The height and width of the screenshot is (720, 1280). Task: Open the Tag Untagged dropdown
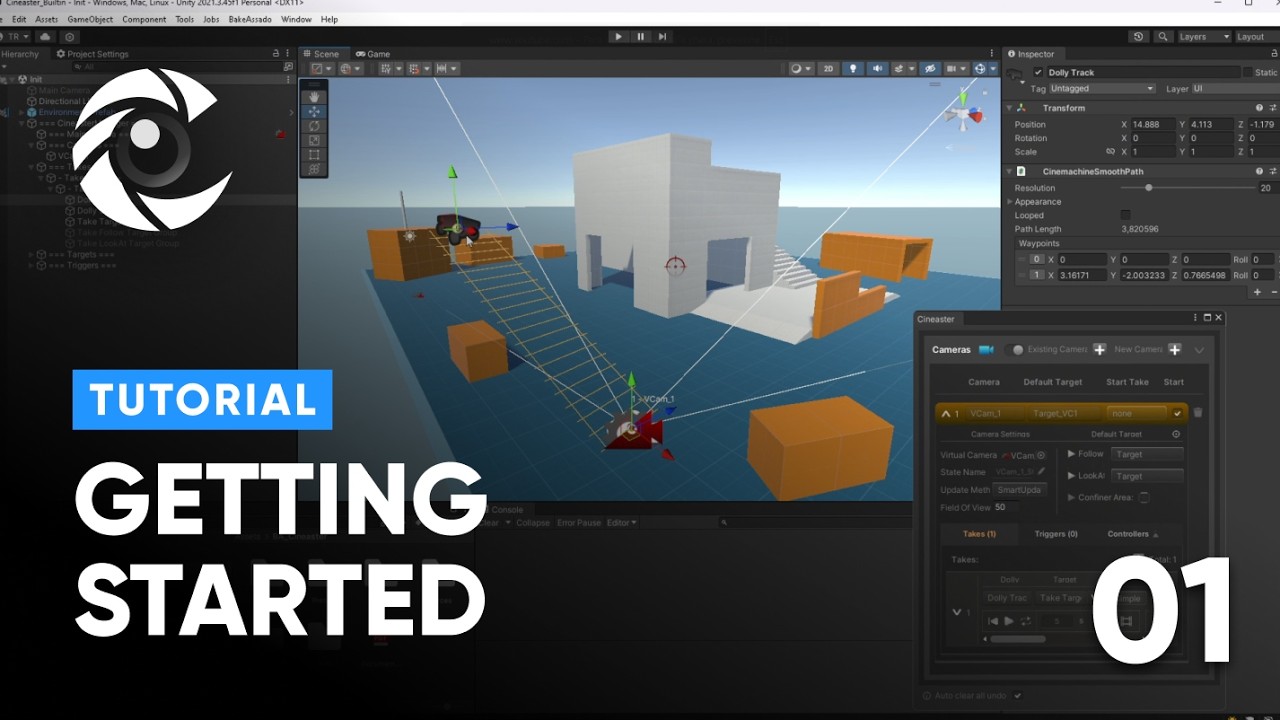coord(1102,89)
